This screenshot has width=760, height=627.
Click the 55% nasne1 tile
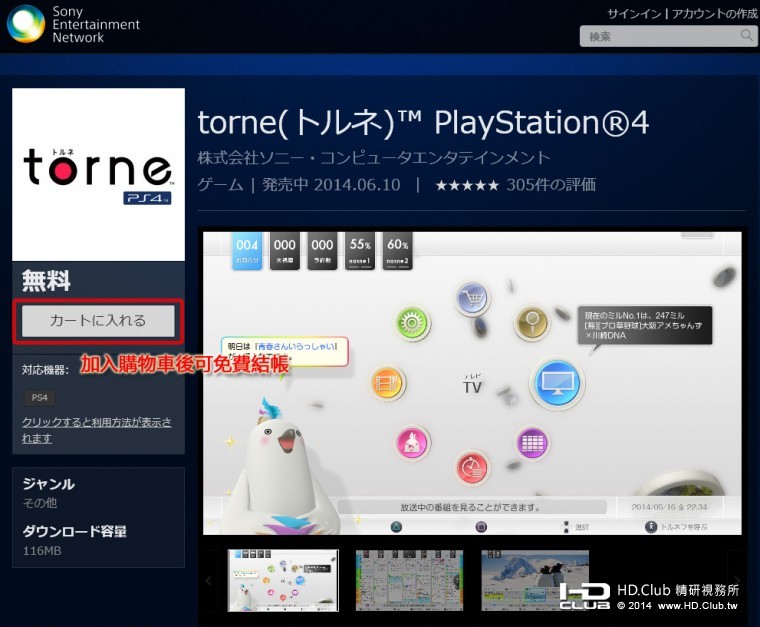tap(360, 251)
